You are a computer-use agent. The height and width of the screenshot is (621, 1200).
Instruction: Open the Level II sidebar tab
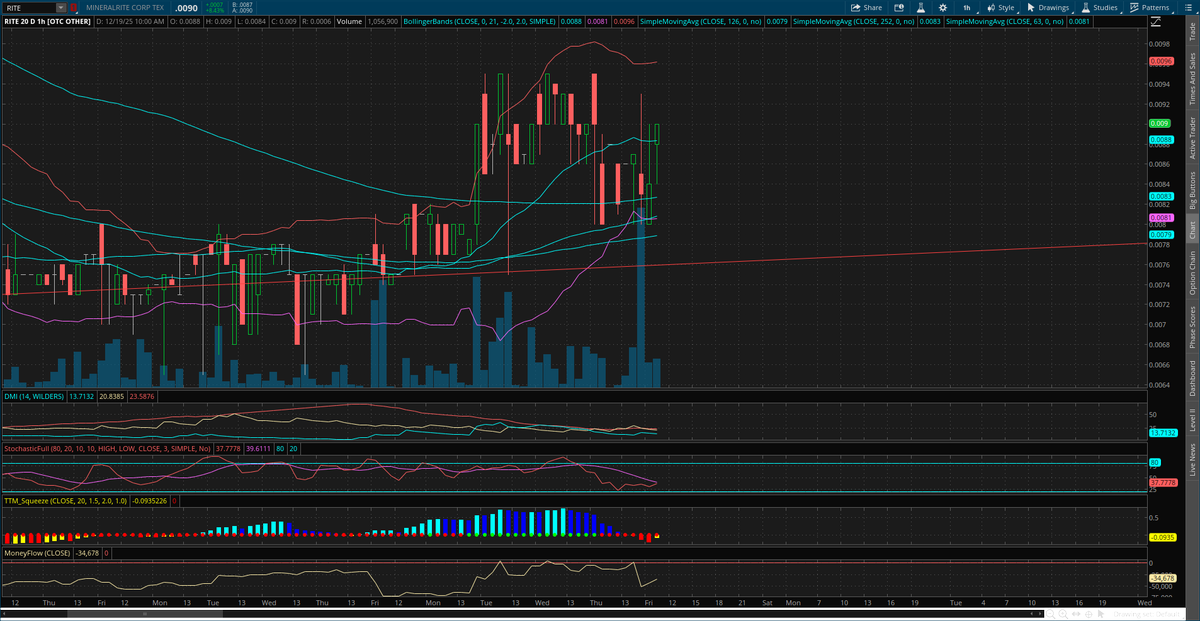point(1191,417)
